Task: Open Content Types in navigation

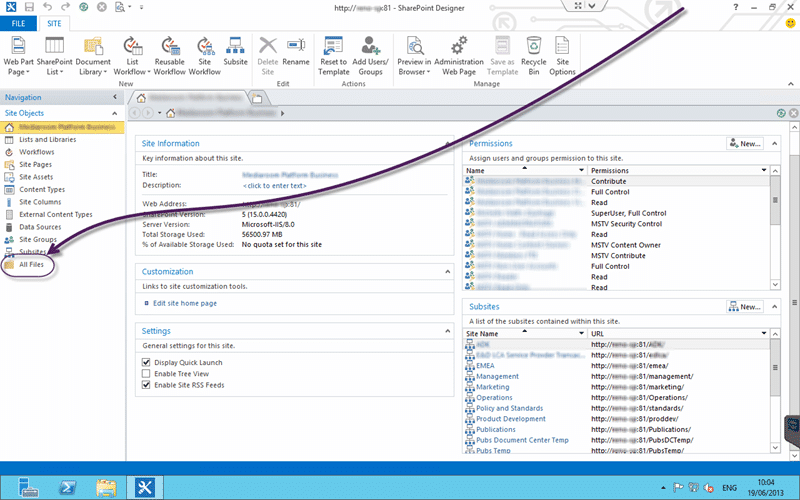Action: coord(42,189)
